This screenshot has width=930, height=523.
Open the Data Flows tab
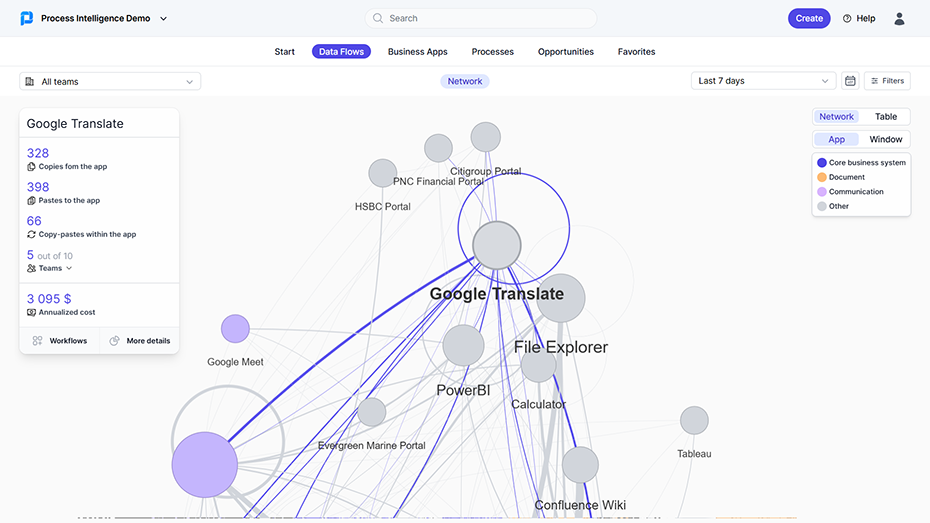click(341, 52)
